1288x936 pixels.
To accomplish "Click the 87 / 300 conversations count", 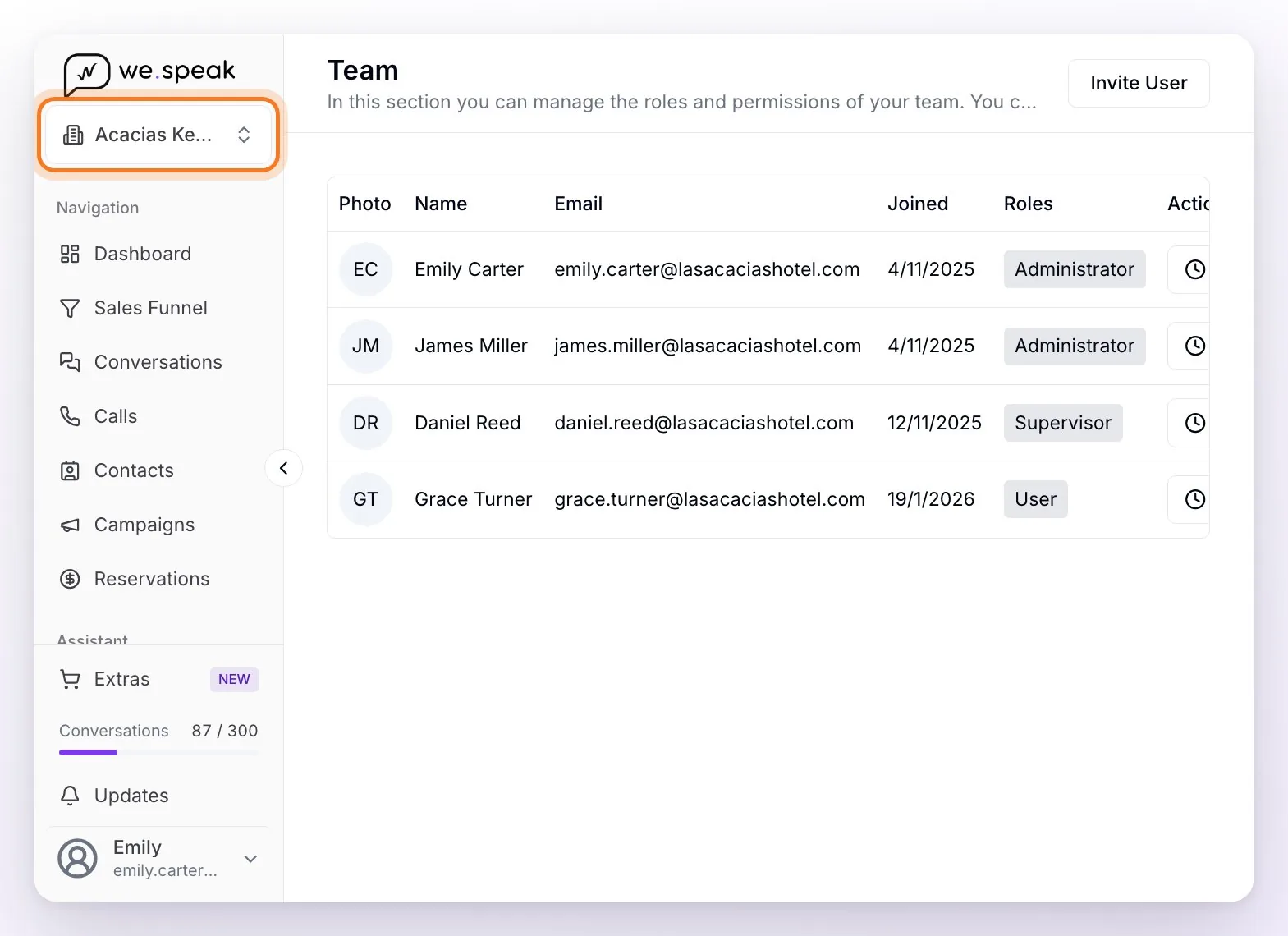I will (x=225, y=731).
